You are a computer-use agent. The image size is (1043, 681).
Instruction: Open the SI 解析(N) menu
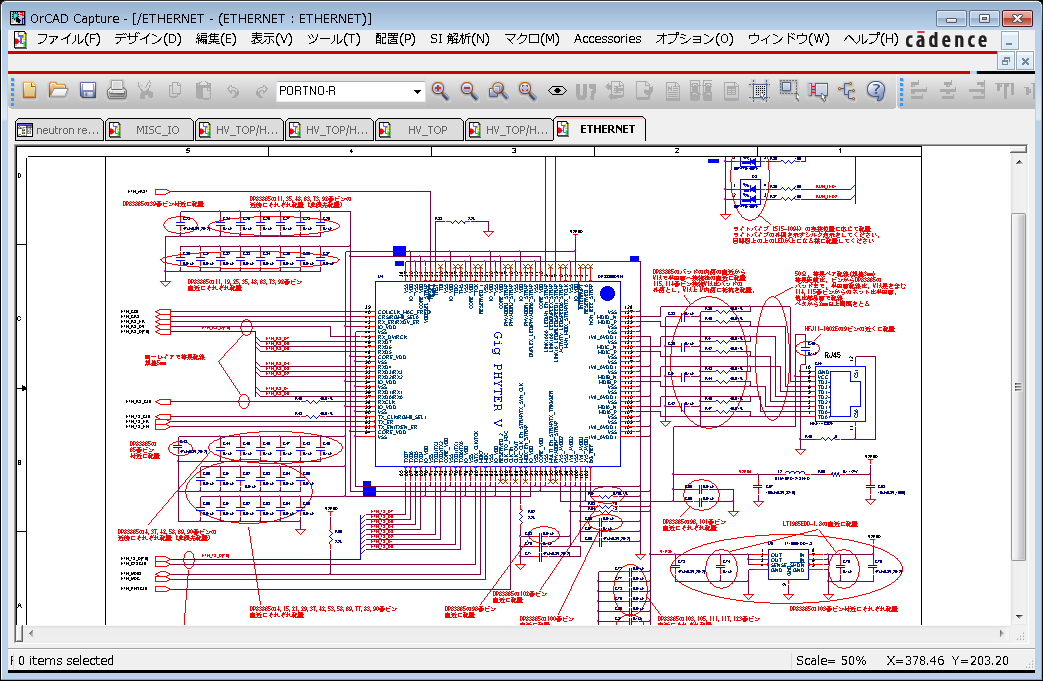click(x=460, y=39)
